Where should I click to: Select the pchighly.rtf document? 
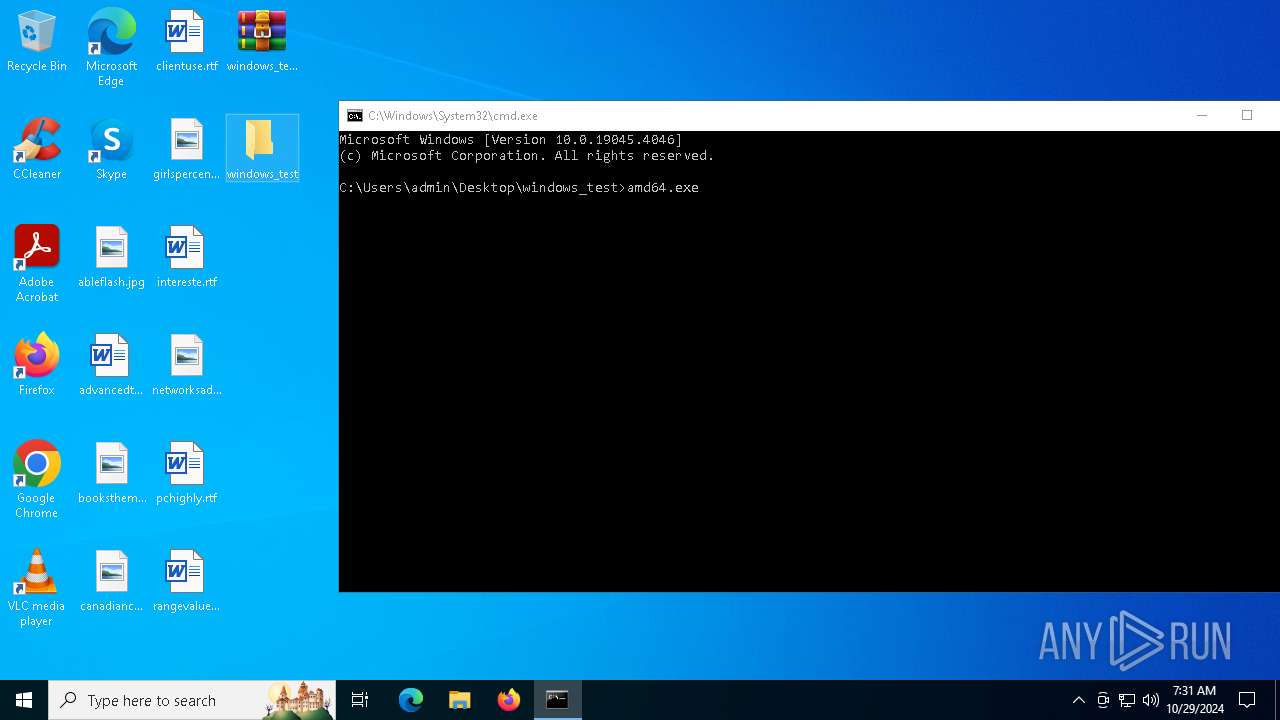coord(186,474)
